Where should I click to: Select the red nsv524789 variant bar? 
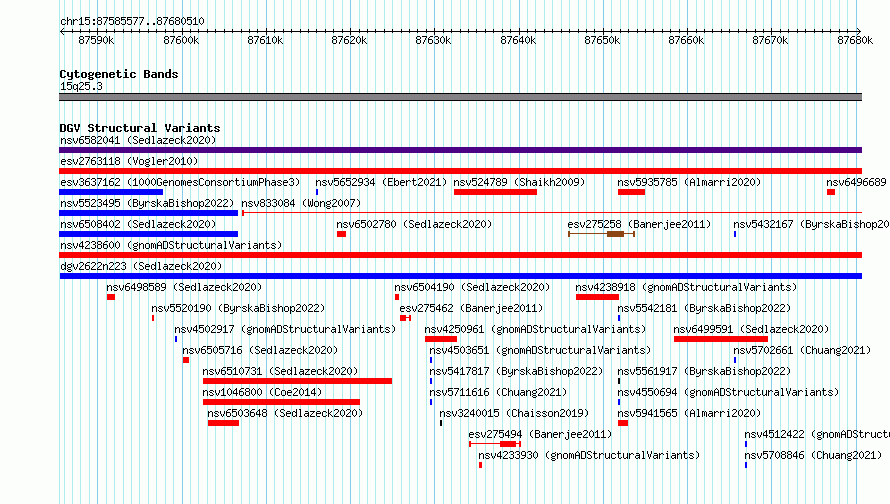click(496, 192)
